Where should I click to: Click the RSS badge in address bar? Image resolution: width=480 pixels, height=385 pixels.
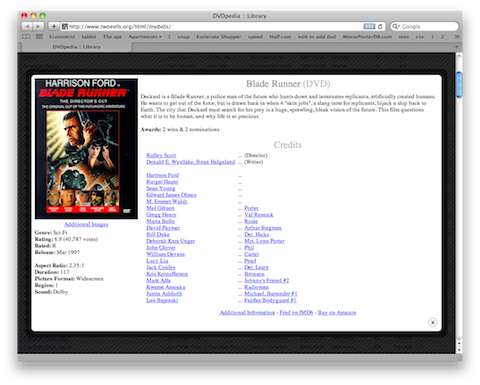tap(369, 26)
